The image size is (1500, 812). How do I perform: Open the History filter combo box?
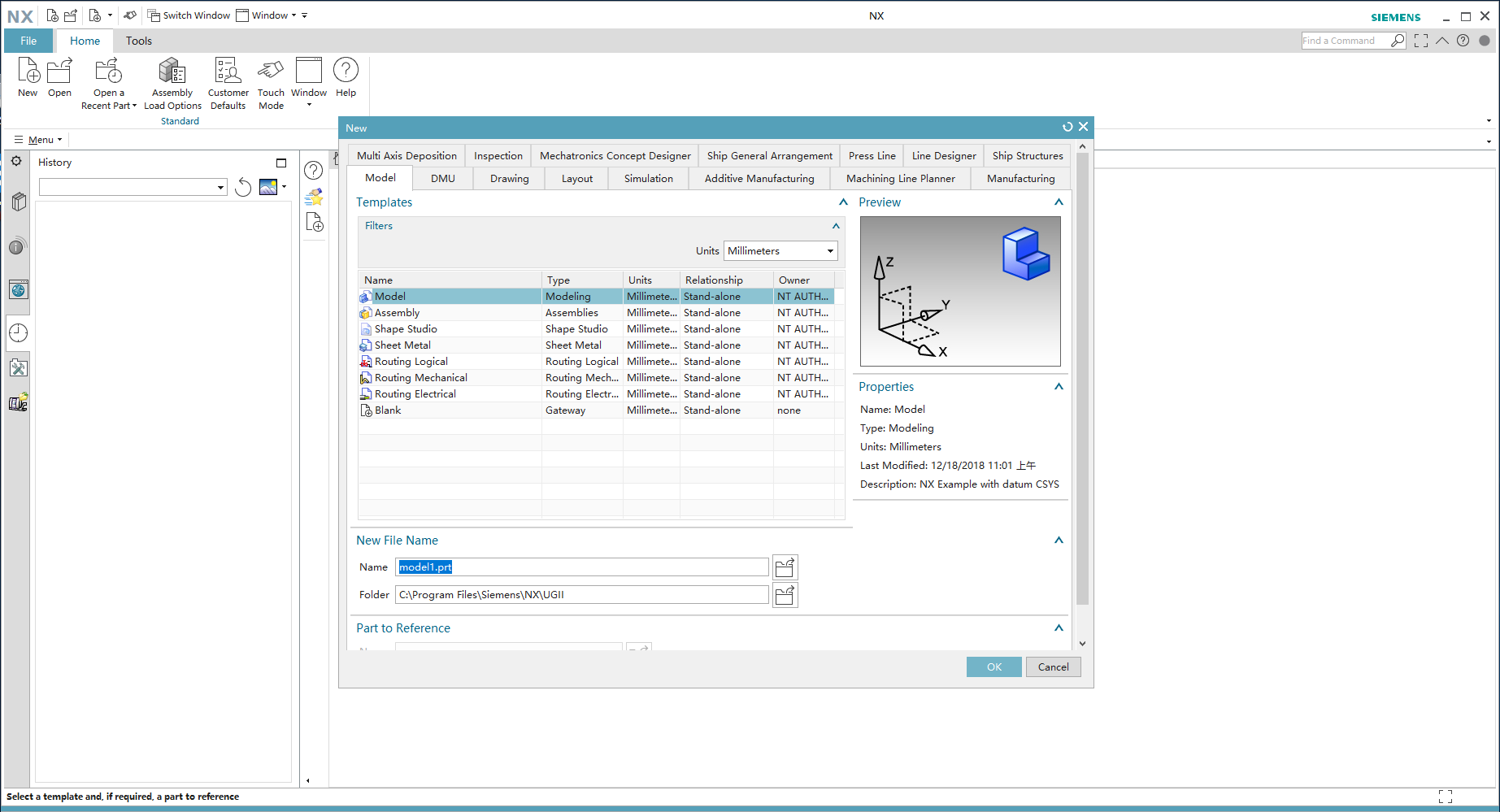pyautogui.click(x=133, y=187)
